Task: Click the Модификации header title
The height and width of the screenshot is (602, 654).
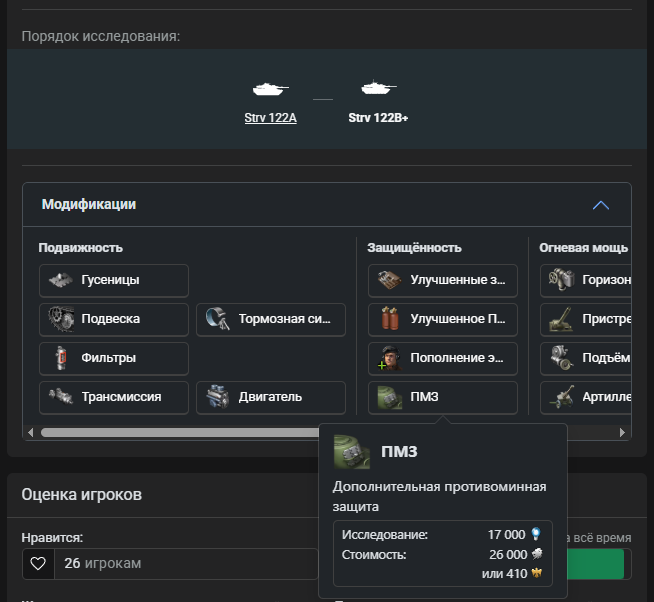Action: pos(89,204)
